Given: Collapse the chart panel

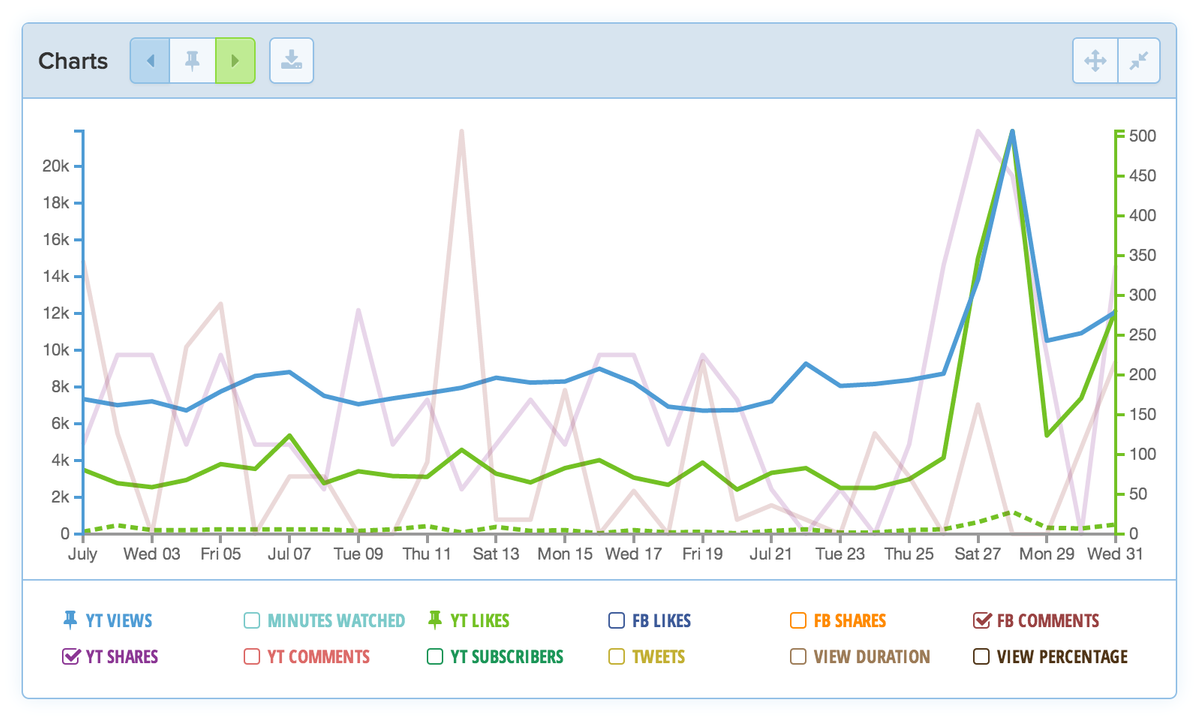Looking at the screenshot, I should click(1138, 60).
